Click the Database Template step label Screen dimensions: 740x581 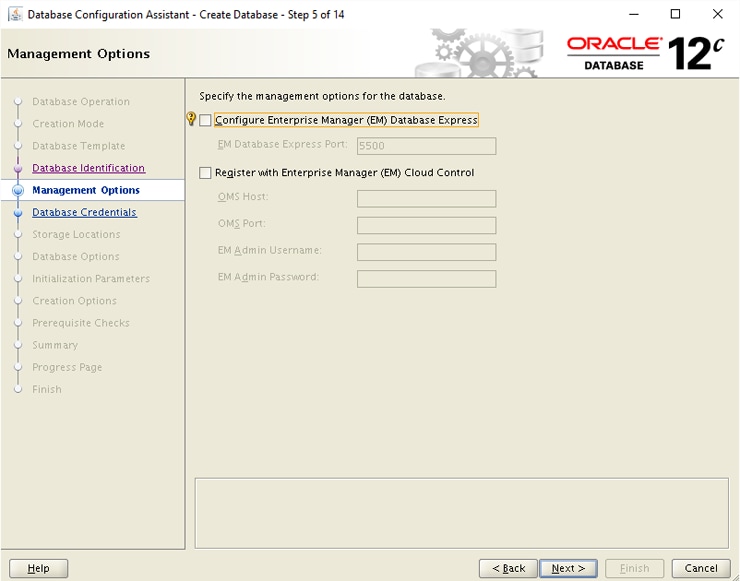[x=79, y=146]
